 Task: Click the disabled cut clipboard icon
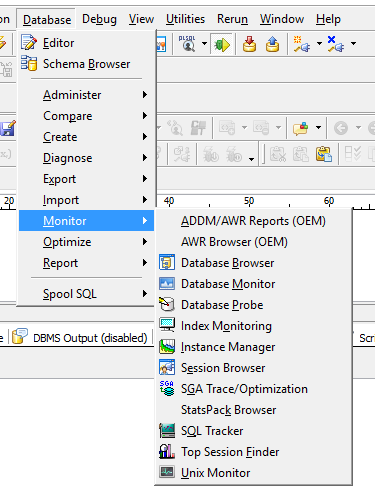tap(278, 154)
